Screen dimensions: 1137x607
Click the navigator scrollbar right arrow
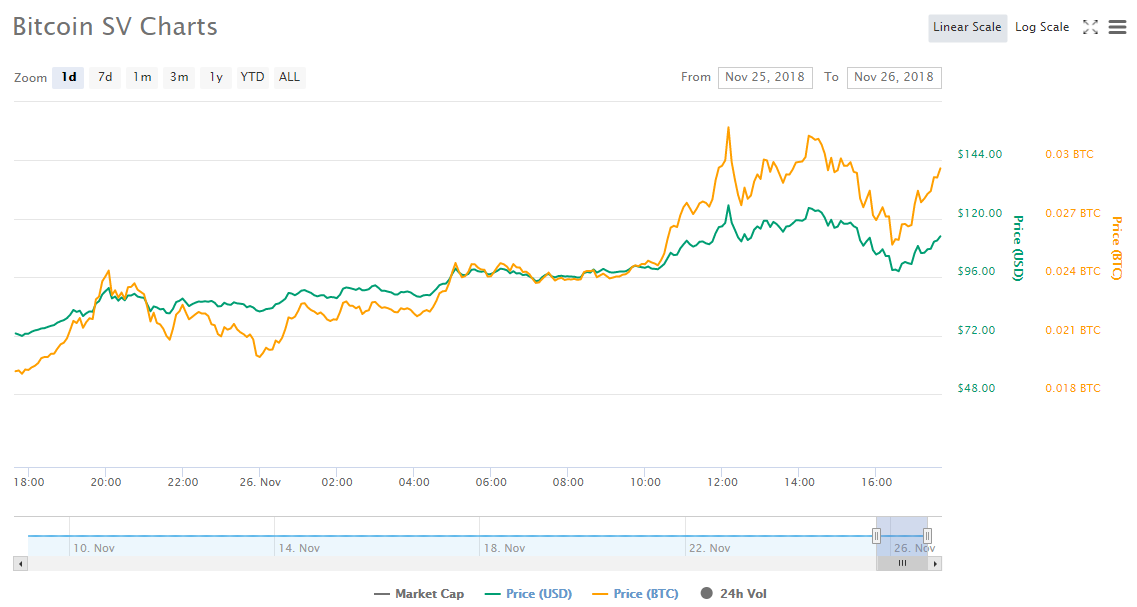point(933,563)
